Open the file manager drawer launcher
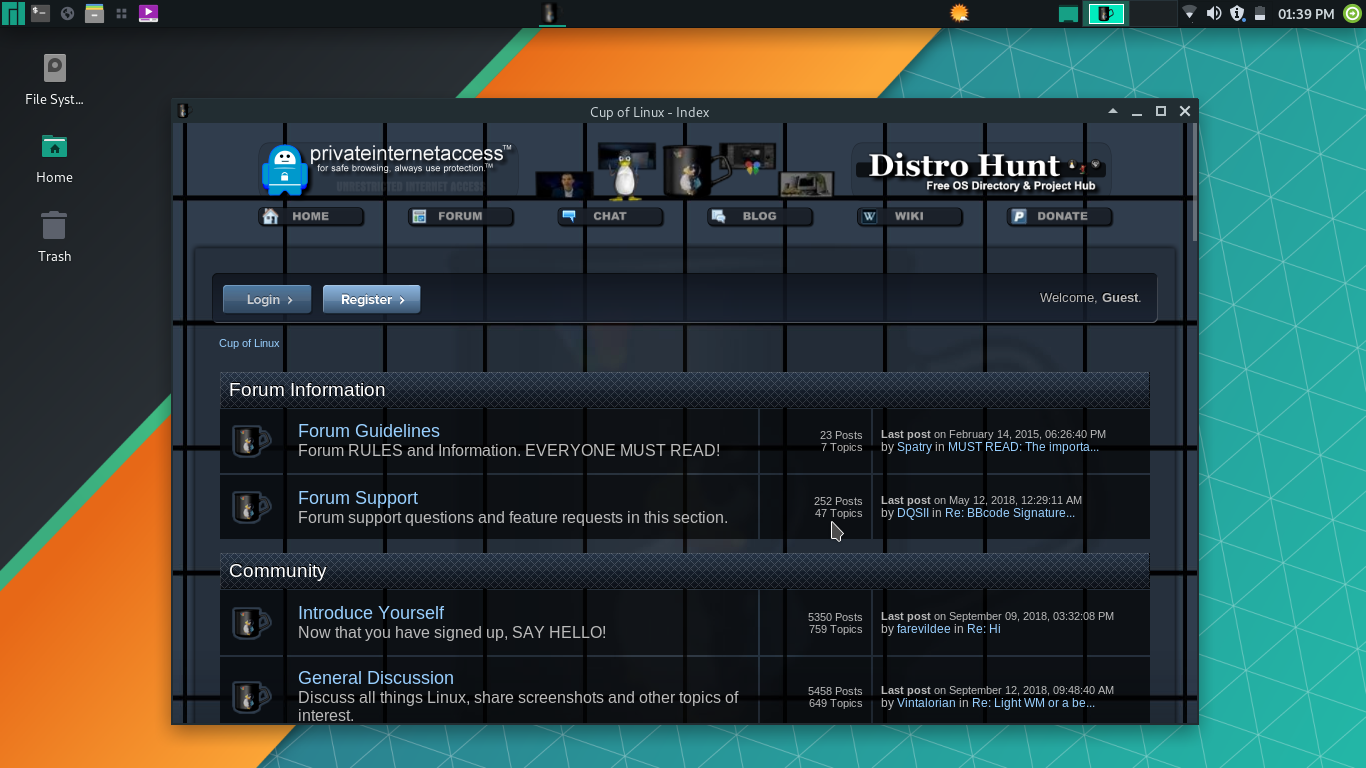Screen dimensions: 1366x768 (94, 13)
